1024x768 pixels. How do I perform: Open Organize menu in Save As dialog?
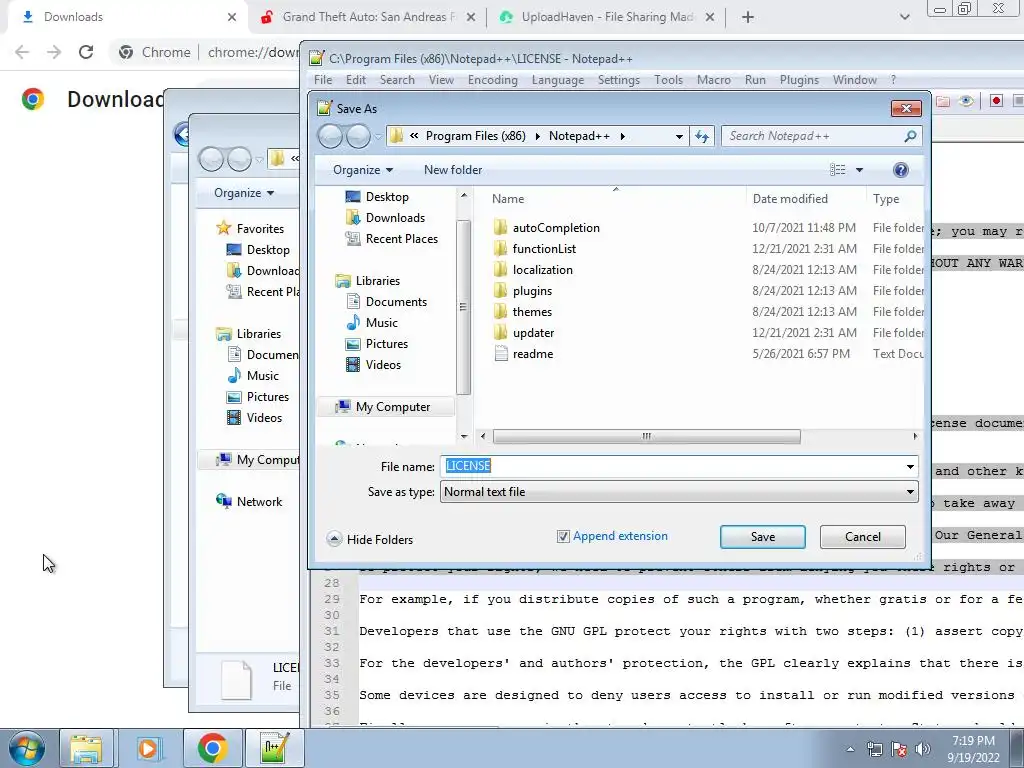click(x=362, y=170)
